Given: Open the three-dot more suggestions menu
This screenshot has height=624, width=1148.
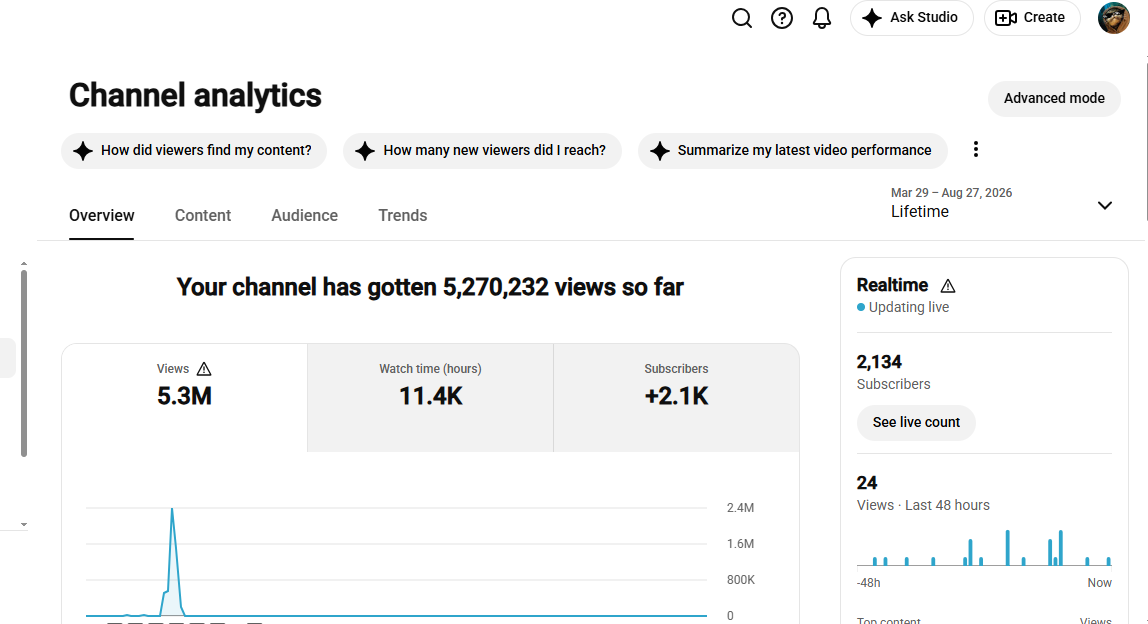Looking at the screenshot, I should (x=975, y=149).
